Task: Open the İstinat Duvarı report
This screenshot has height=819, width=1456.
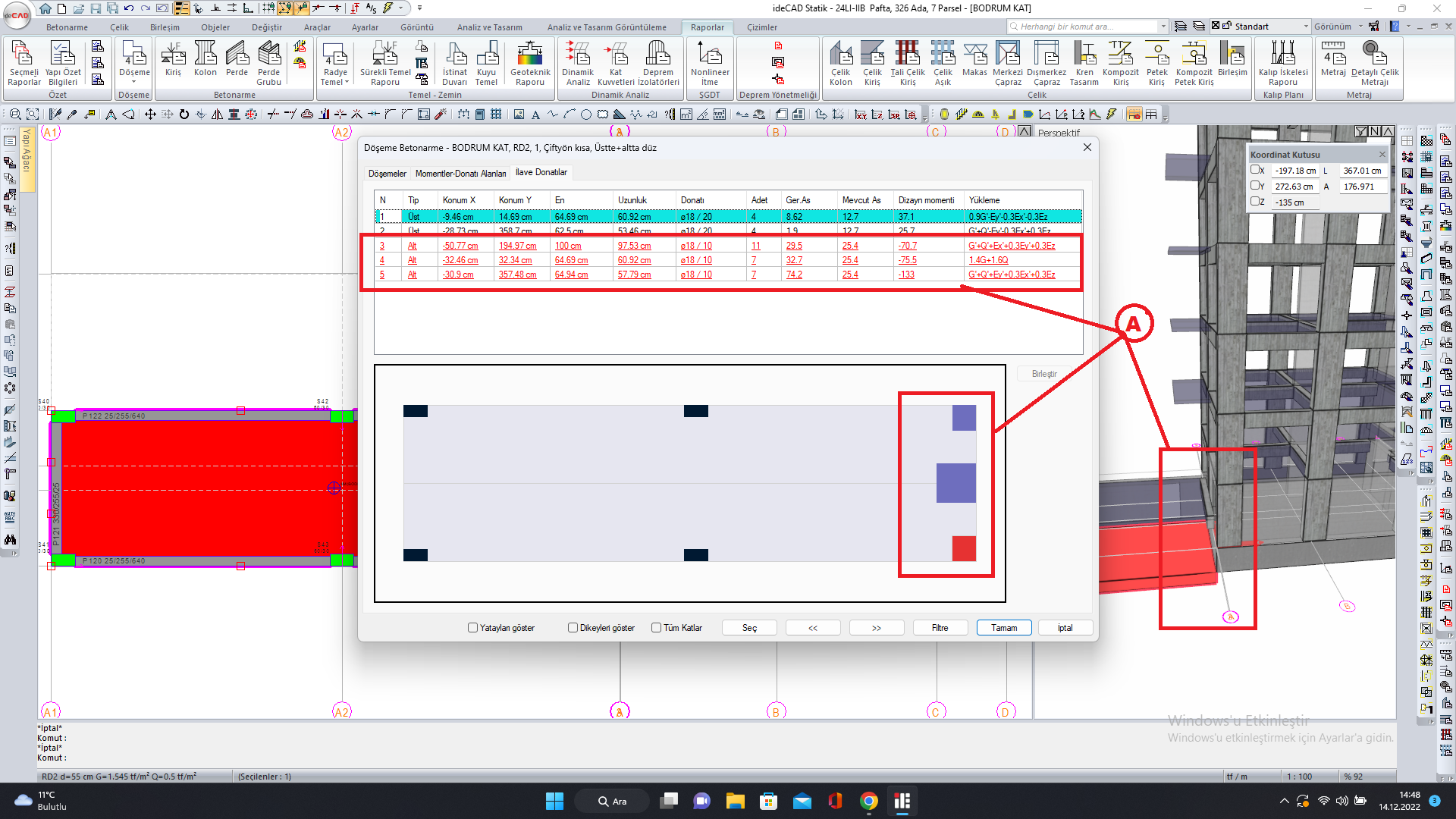Action: [x=454, y=64]
